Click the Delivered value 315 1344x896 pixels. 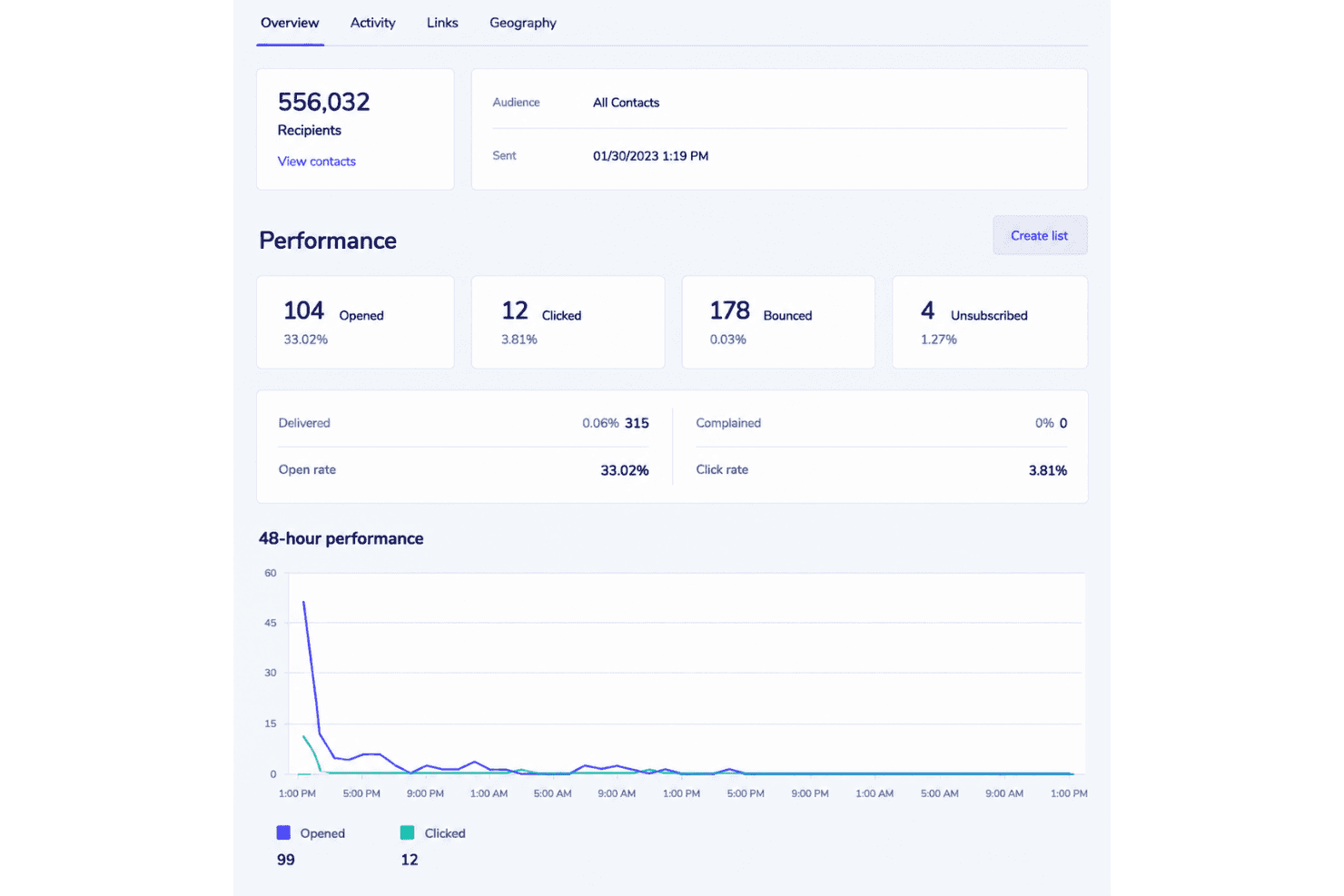tap(637, 423)
